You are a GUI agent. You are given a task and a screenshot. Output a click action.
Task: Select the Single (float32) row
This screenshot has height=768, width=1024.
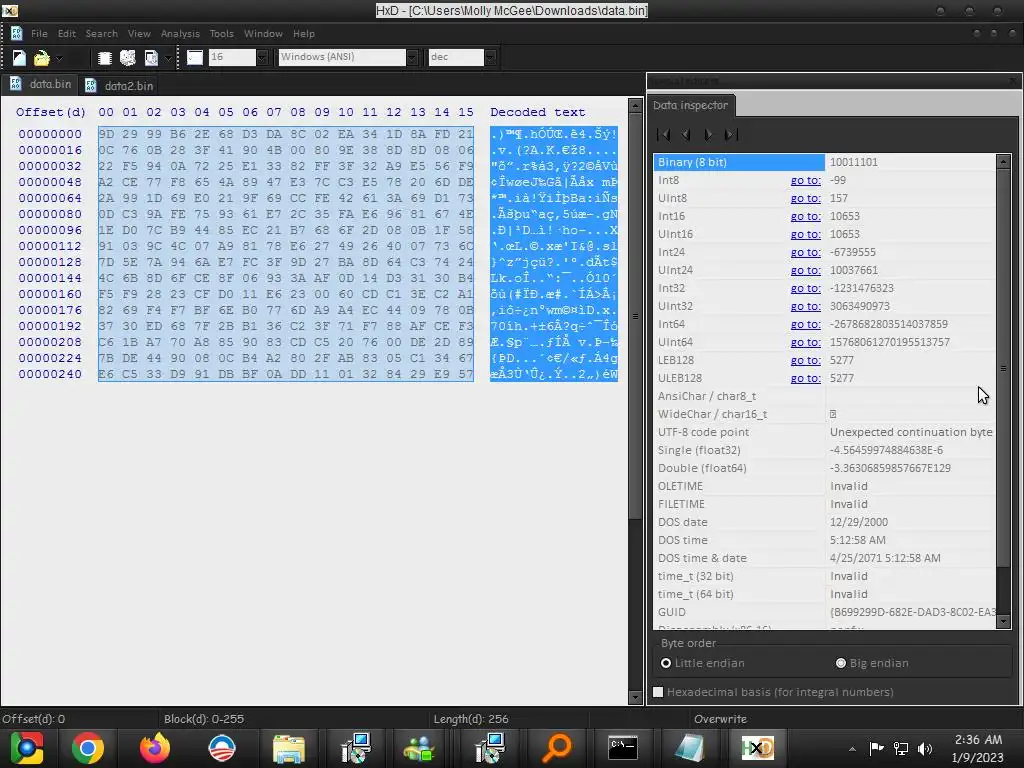825,450
